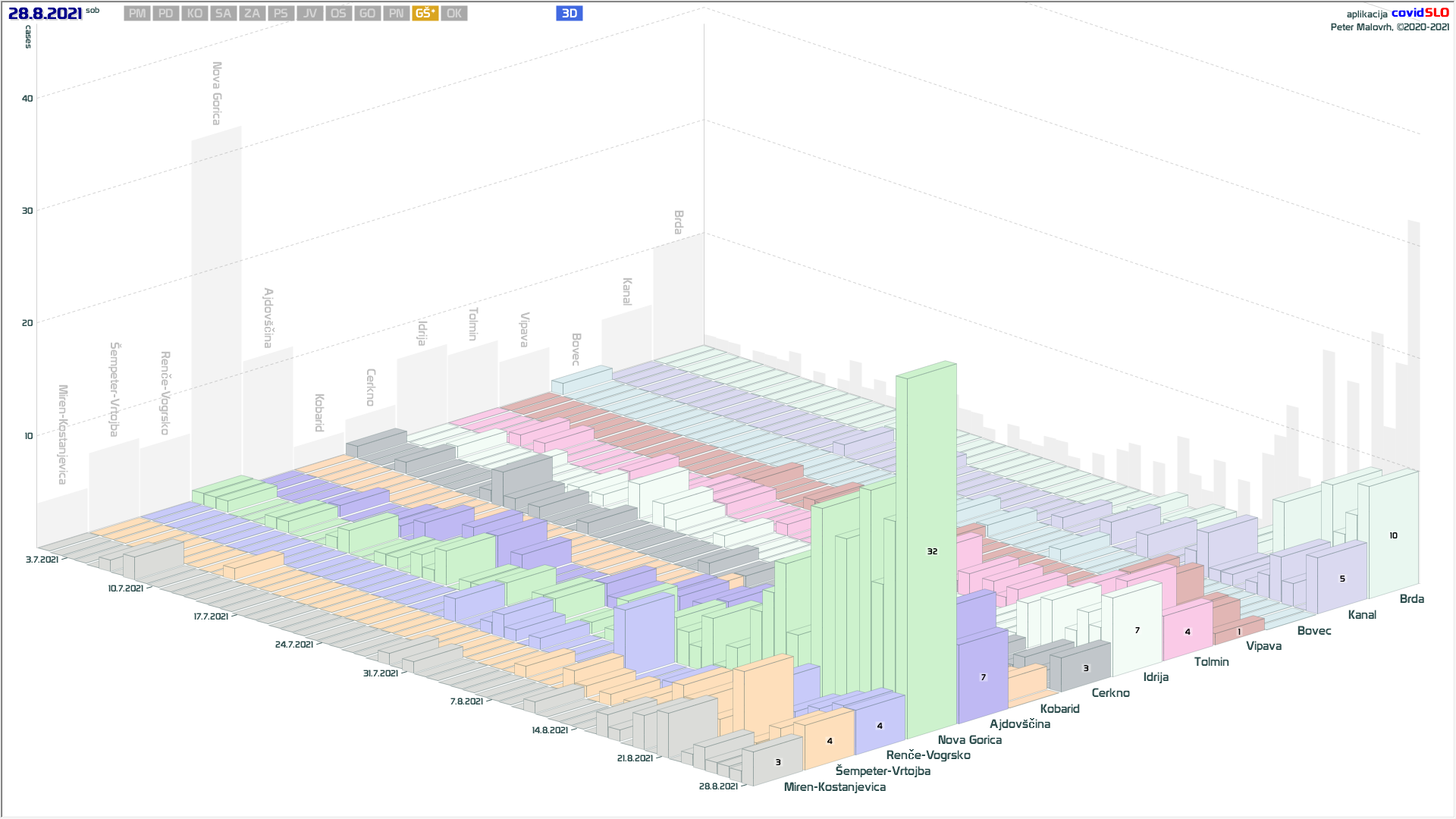Pick the JV region button
The image size is (1456, 819).
309,14
